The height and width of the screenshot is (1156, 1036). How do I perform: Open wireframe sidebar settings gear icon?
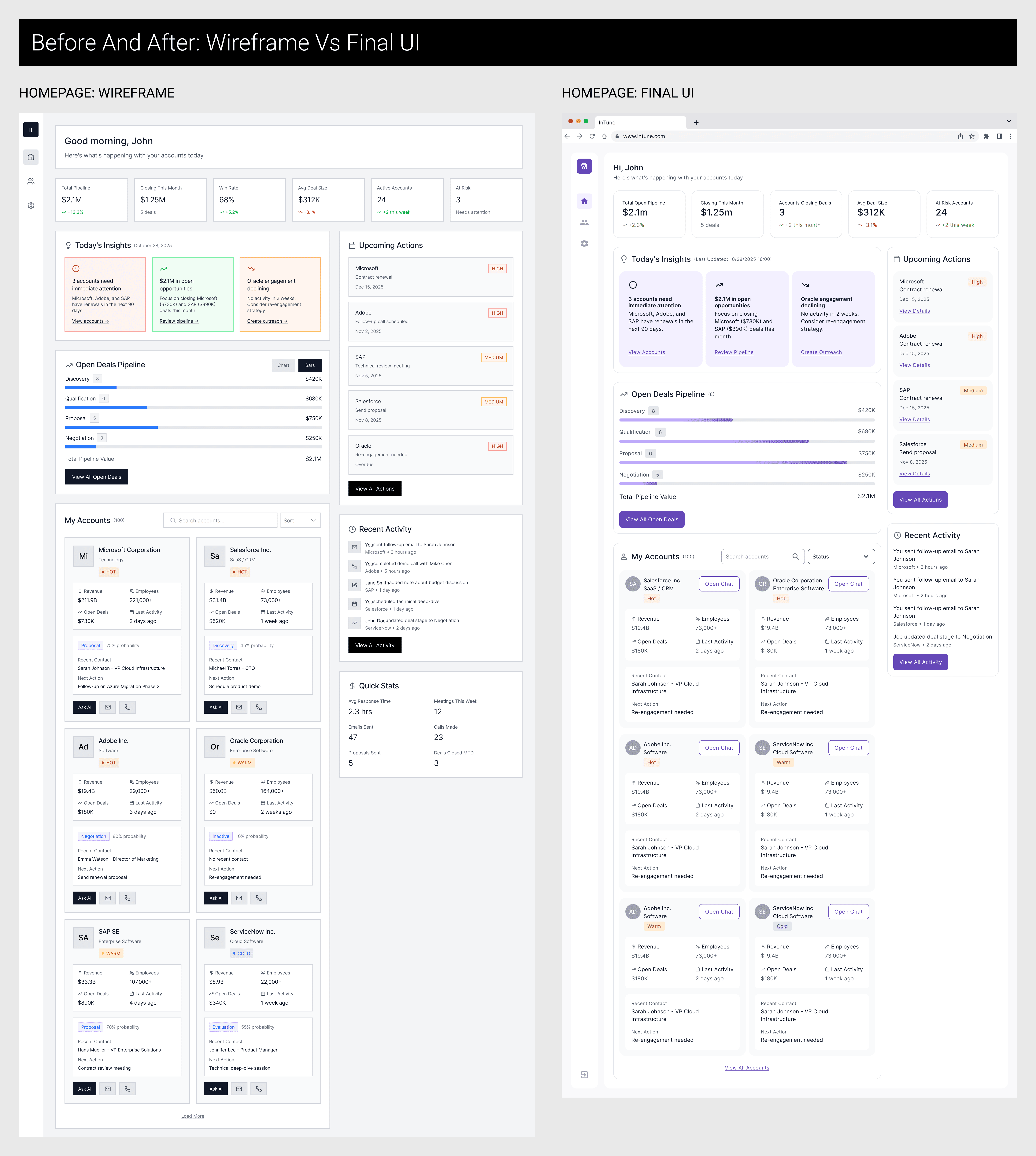[x=31, y=205]
